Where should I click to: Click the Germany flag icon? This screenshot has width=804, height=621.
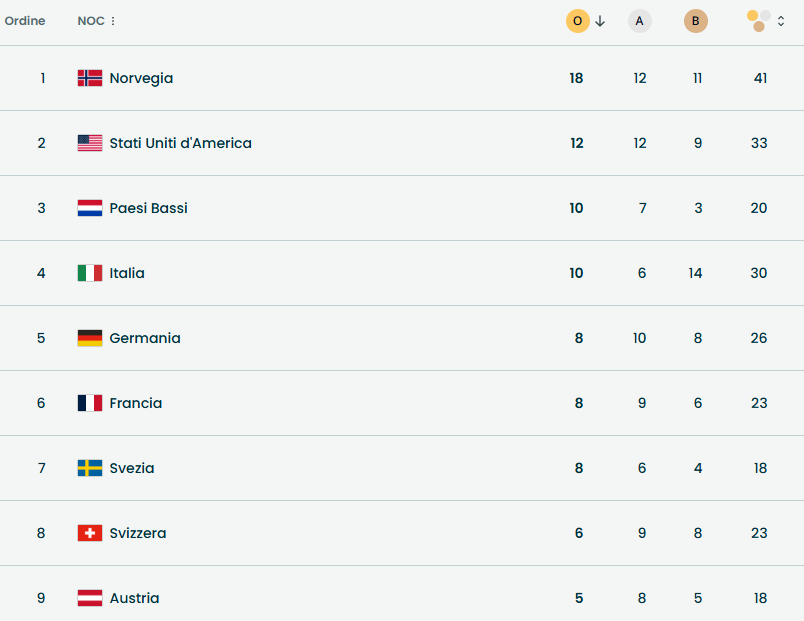point(90,338)
